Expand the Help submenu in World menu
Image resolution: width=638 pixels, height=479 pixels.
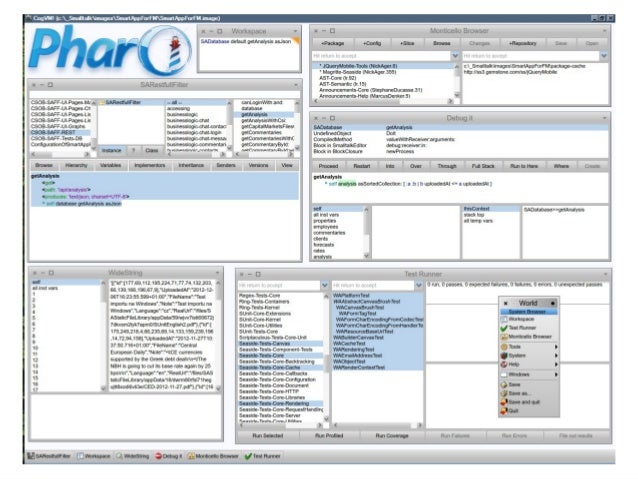(x=529, y=364)
